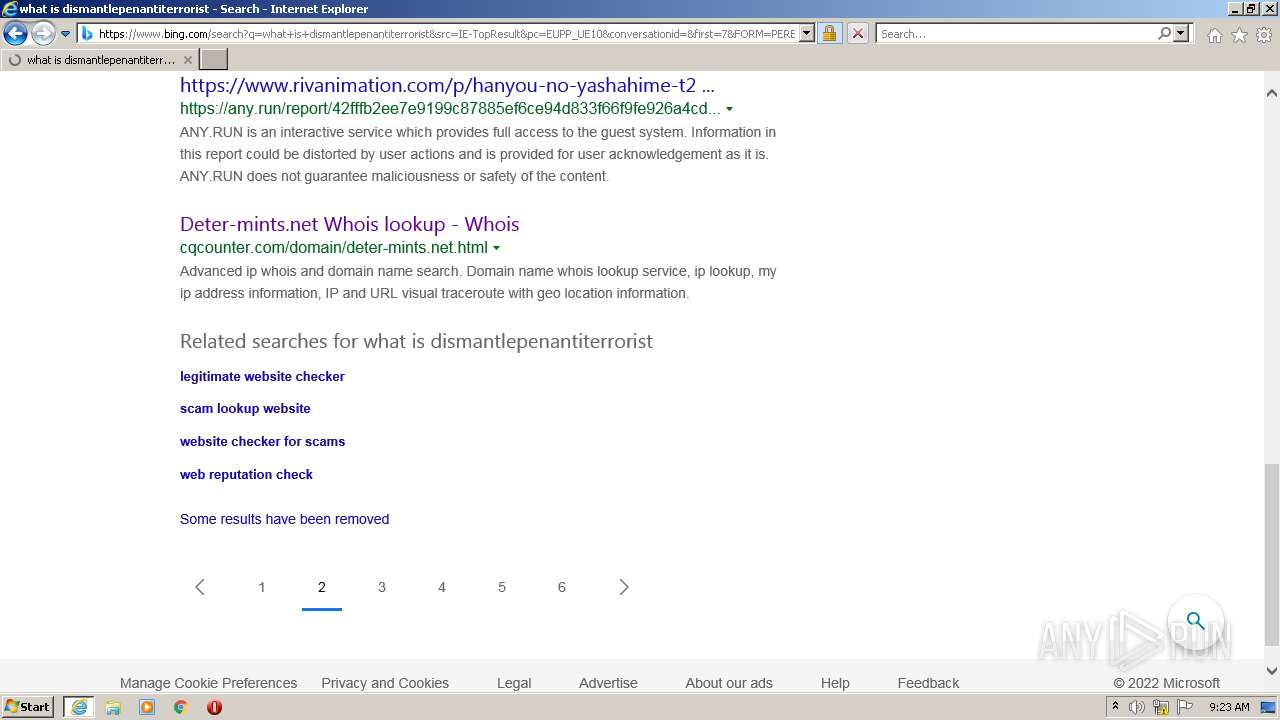Screen dimensions: 1280x720
Task: Click the Bing favicon in address bar
Action: point(87,34)
